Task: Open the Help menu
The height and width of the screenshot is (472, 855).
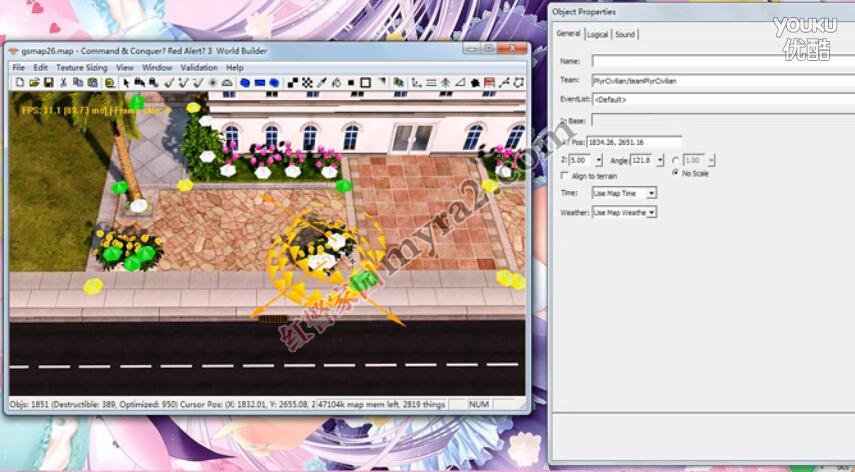Action: click(234, 68)
